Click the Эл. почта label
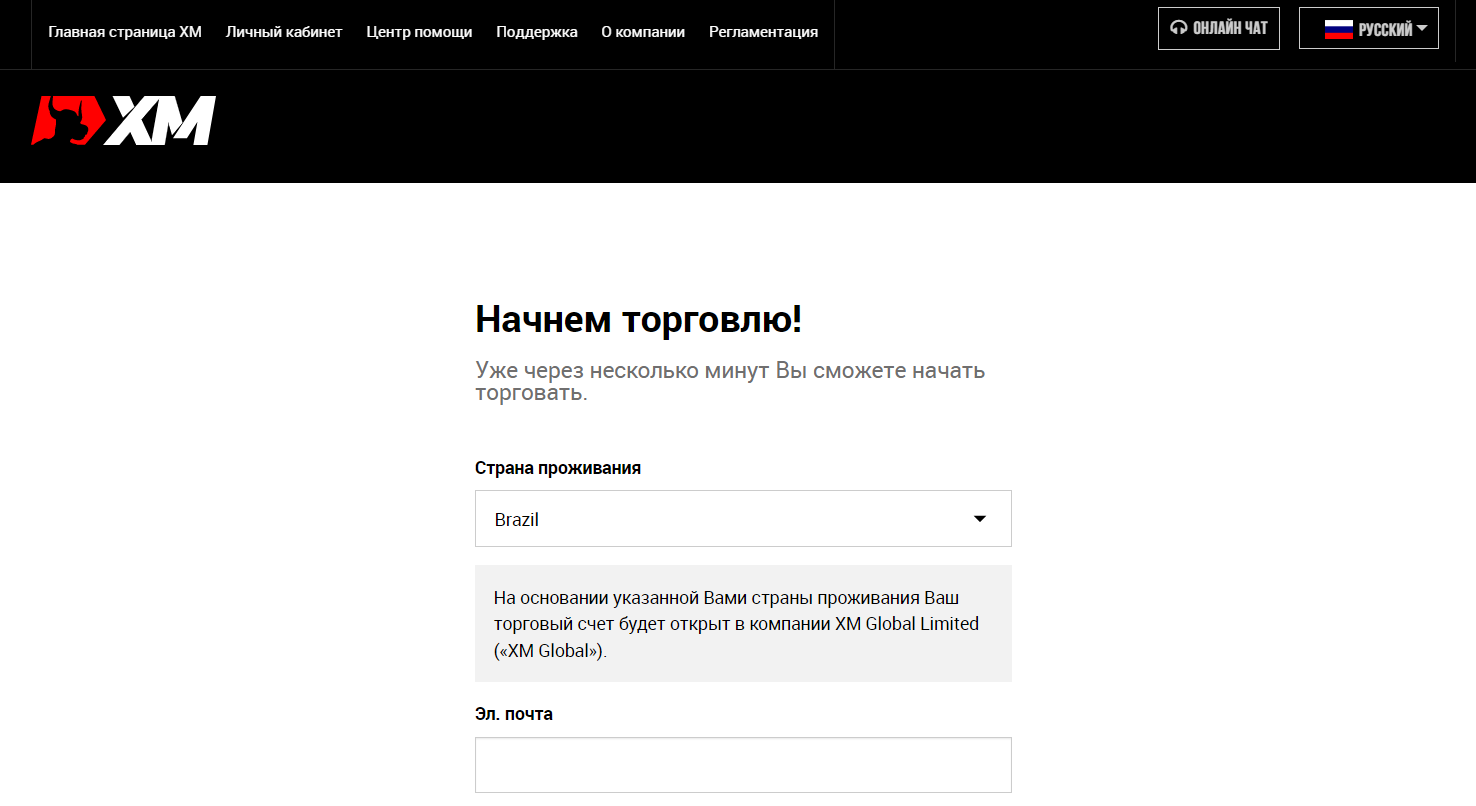 [514, 714]
